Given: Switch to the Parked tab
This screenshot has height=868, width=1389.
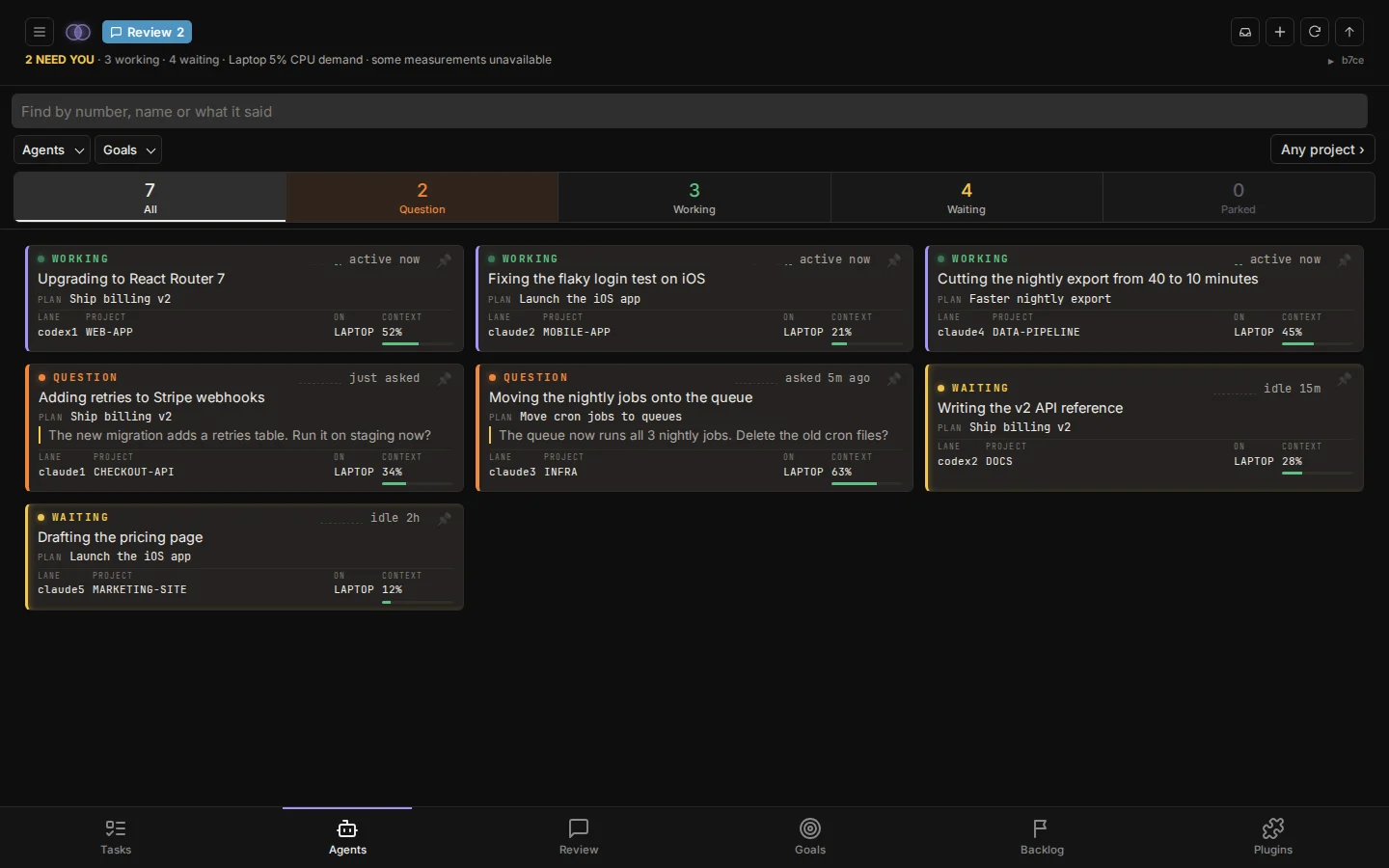Looking at the screenshot, I should 1239,198.
